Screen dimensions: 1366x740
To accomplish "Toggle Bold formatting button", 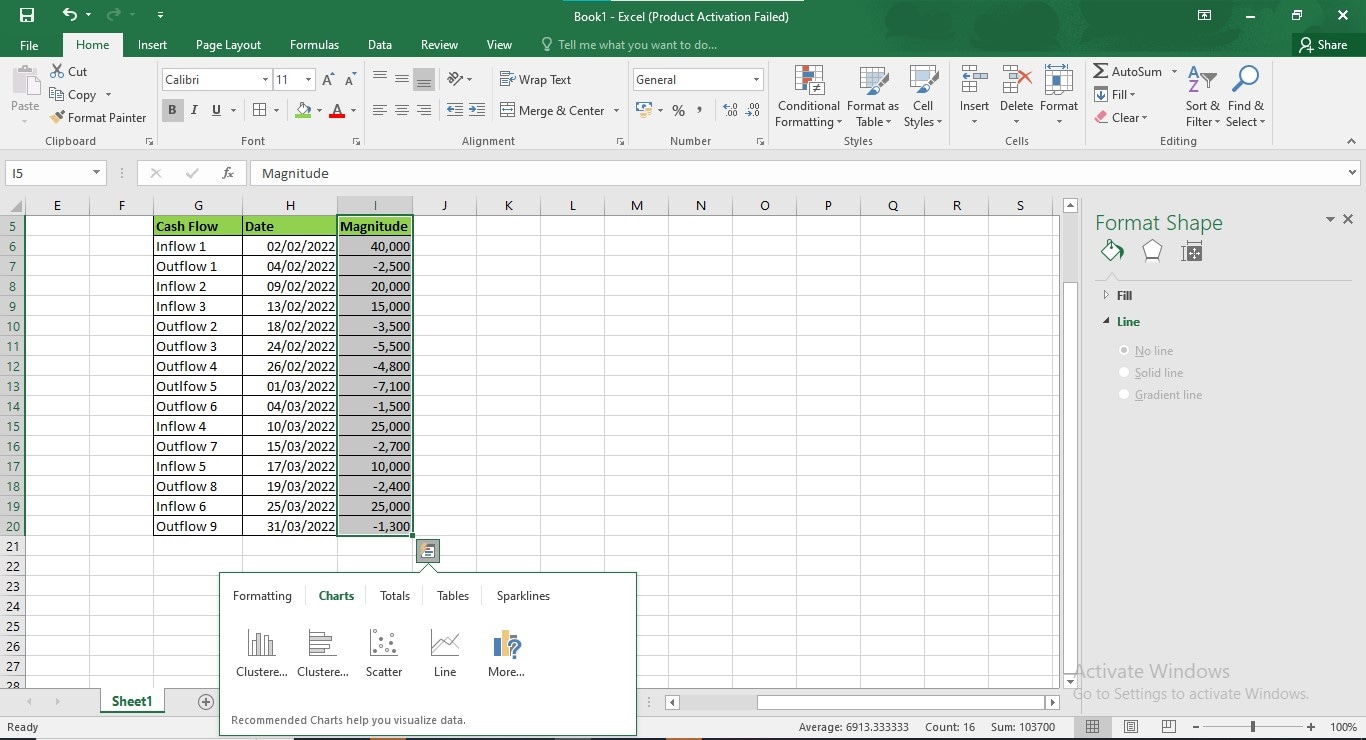I will click(172, 110).
